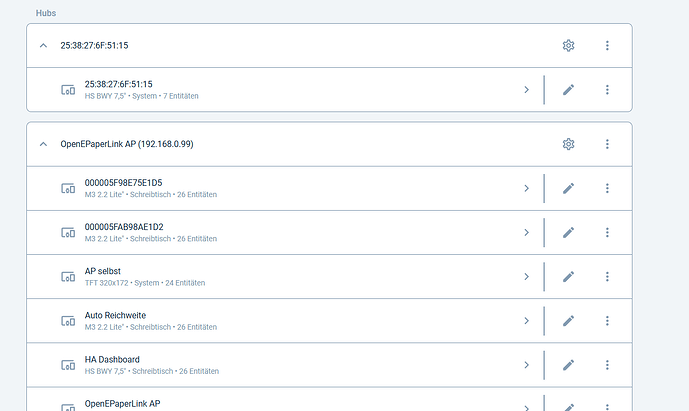This screenshot has width=689, height=411.
Task: Click device icon beside Auto Reichweite
Action: click(x=68, y=321)
